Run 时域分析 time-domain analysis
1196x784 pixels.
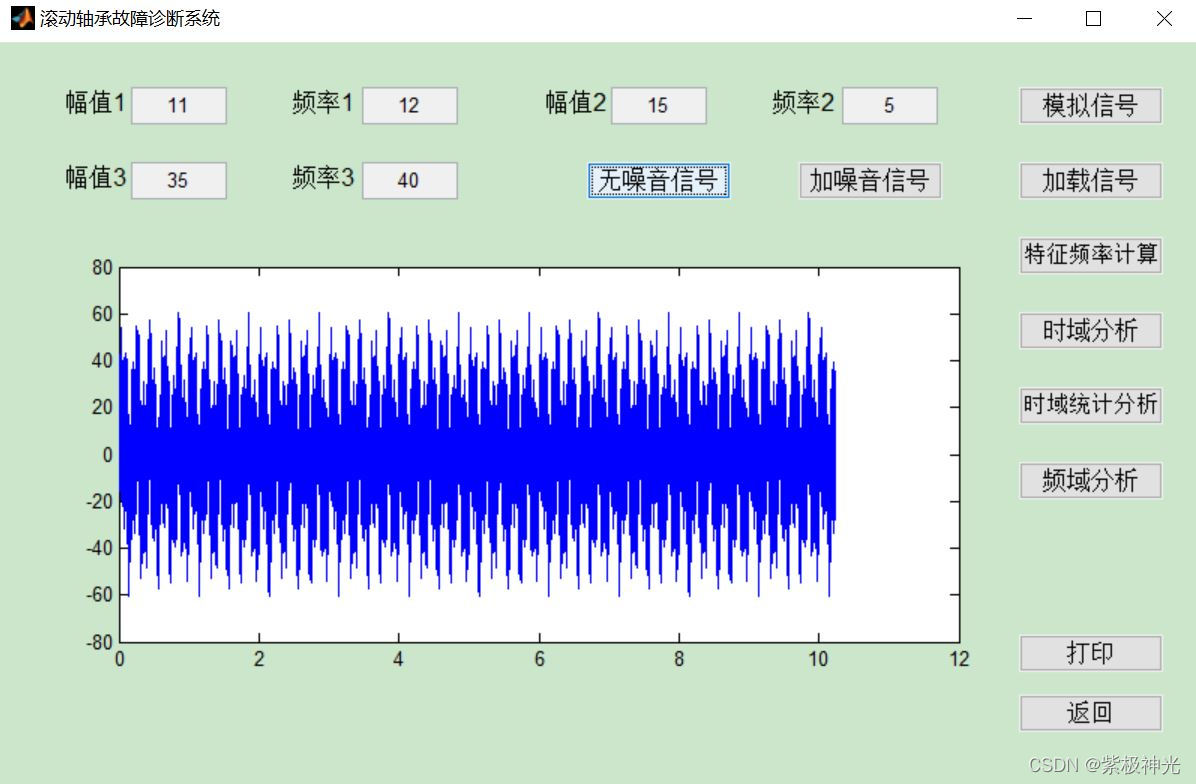(1091, 330)
